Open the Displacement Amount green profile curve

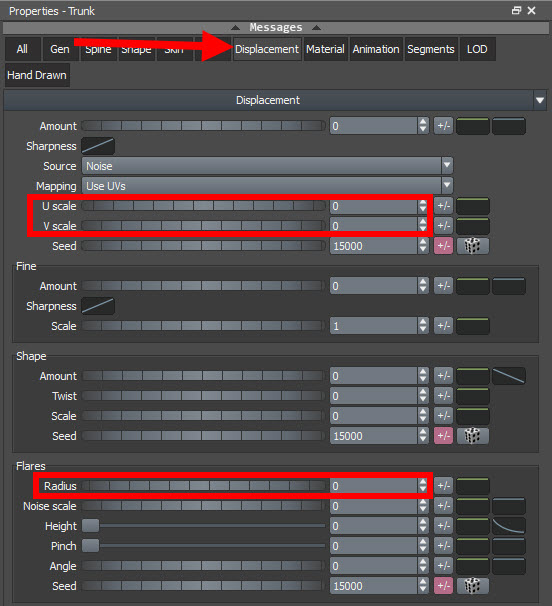tap(472, 126)
